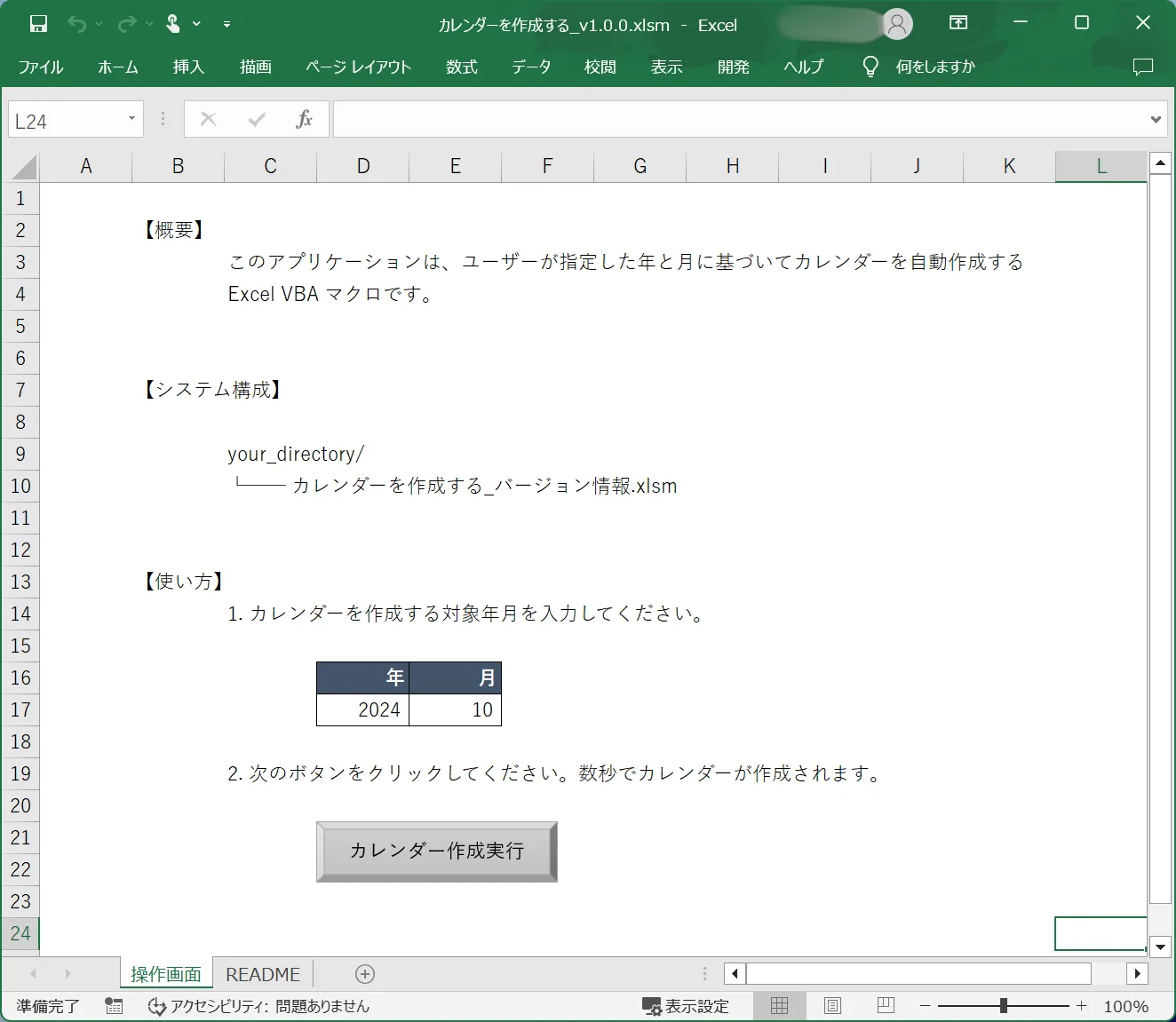This screenshot has height=1022, width=1176.
Task: Click the カレンダー作成実行 button
Action: (x=437, y=852)
